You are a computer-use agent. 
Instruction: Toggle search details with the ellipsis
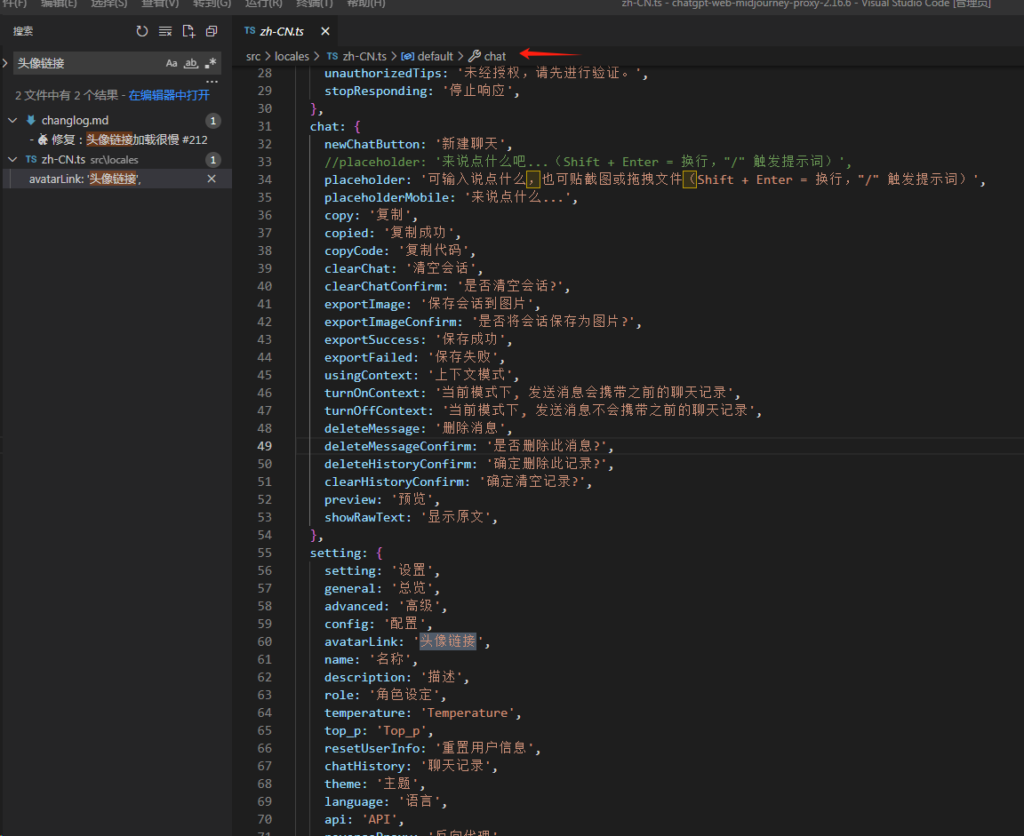(211, 81)
